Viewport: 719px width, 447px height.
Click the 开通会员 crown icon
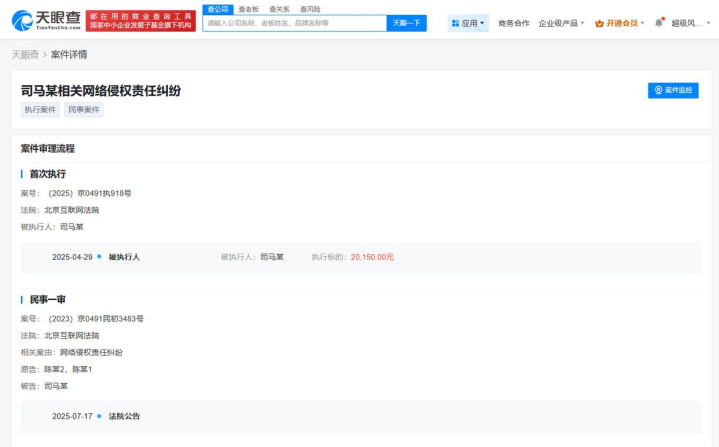click(599, 23)
